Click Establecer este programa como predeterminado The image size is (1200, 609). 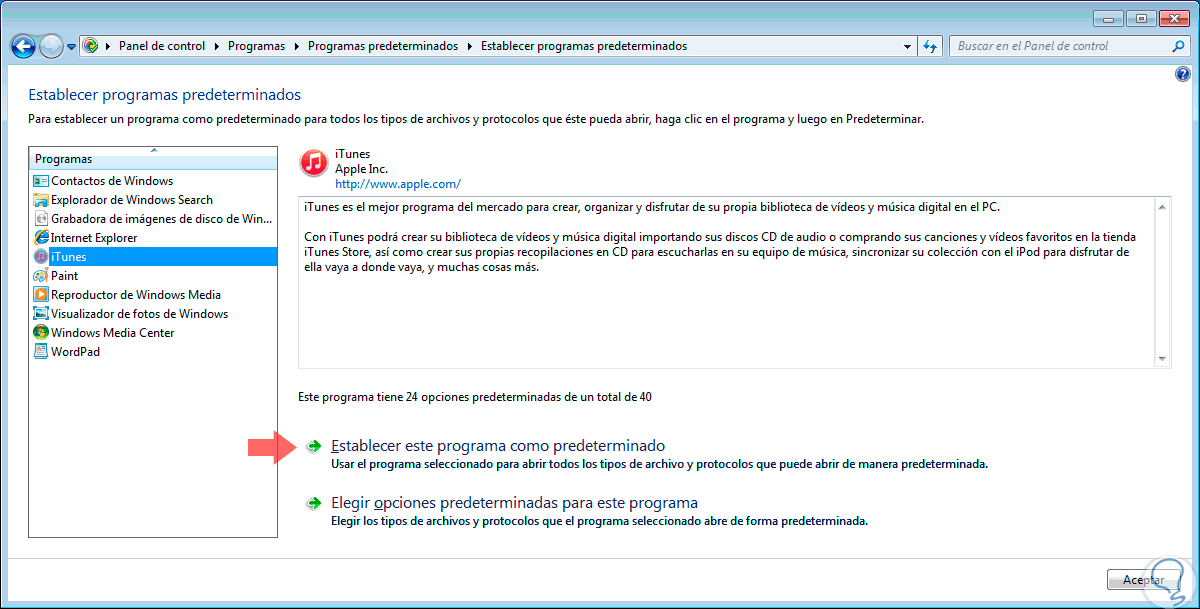pos(498,446)
